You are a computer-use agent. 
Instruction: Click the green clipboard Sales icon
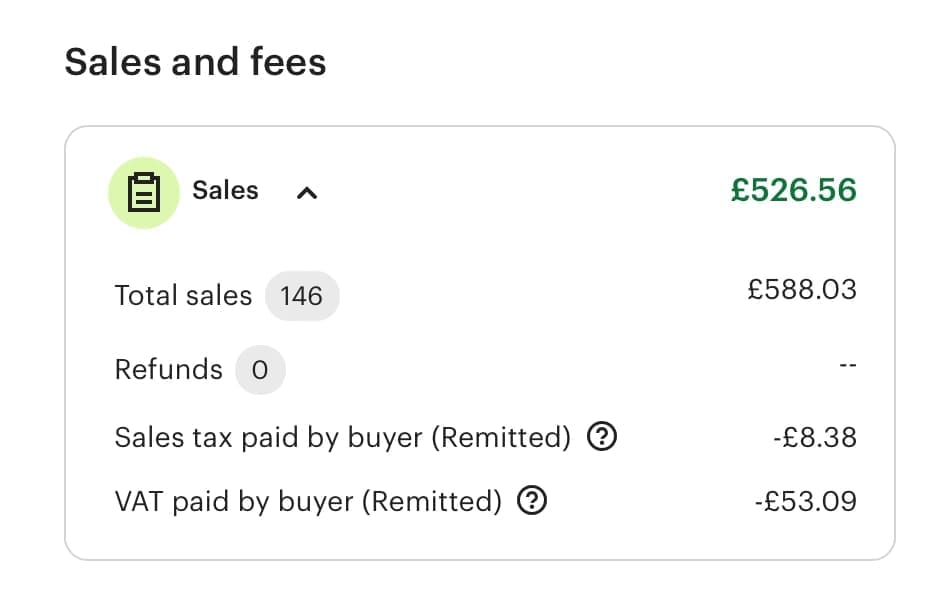pyautogui.click(x=144, y=192)
